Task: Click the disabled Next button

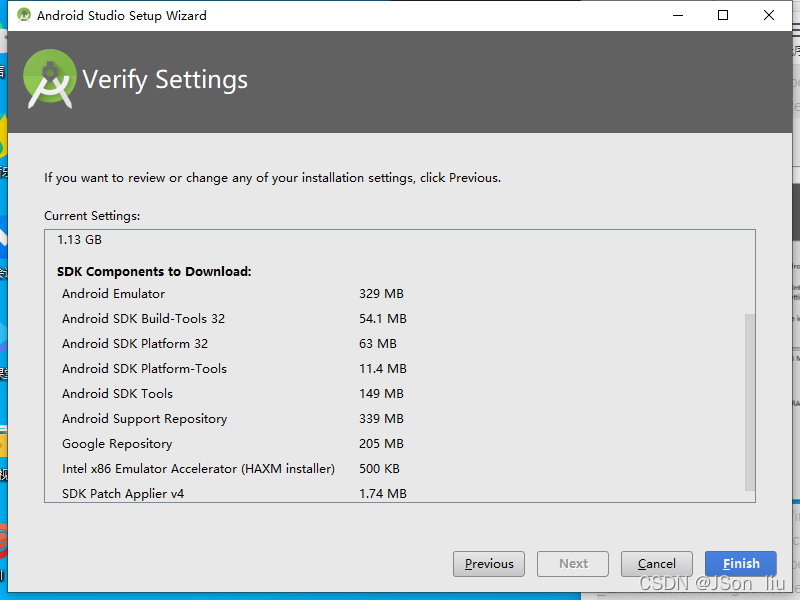Action: 573,563
